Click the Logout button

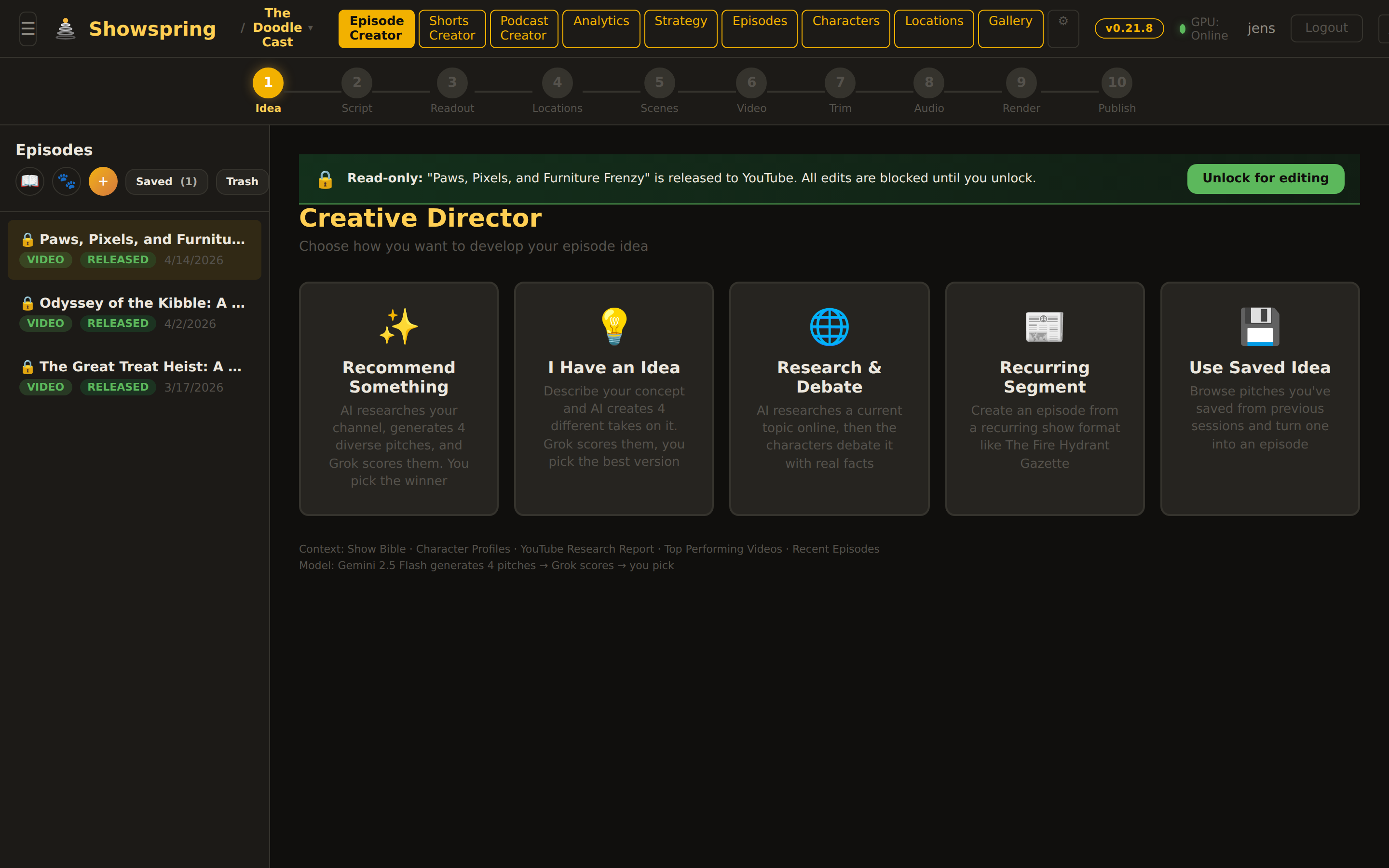(1326, 28)
